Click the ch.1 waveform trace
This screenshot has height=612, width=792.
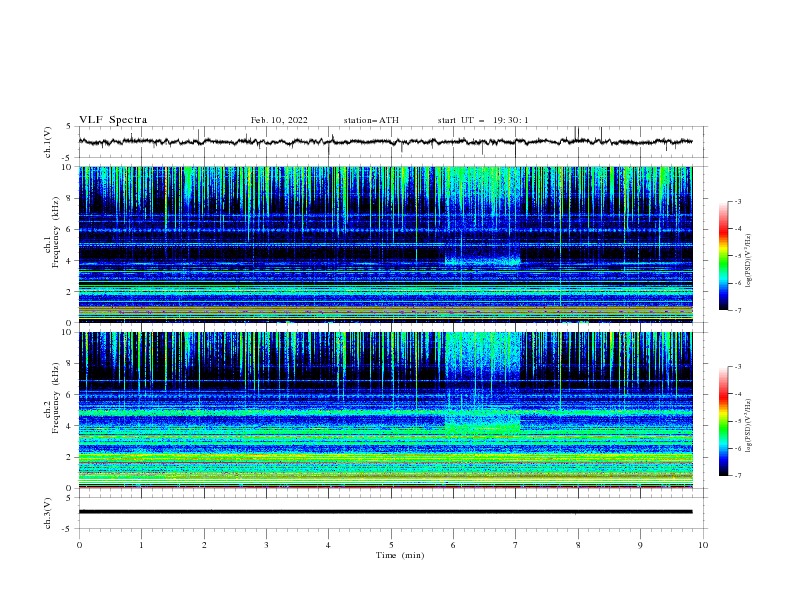click(385, 142)
